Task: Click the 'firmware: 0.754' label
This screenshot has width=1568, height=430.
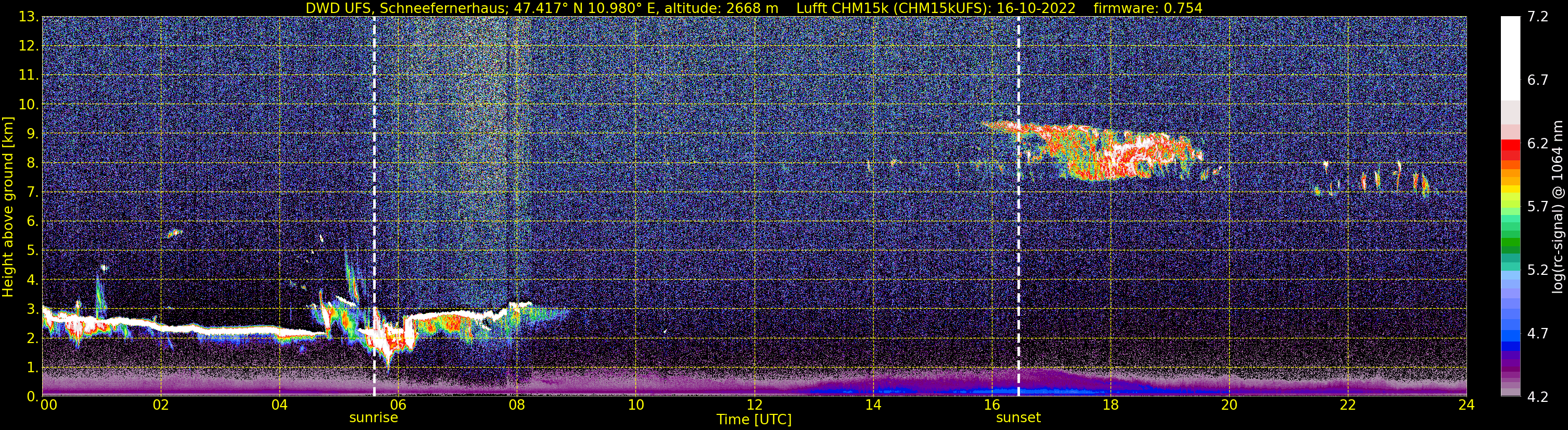Action: (x=1148, y=8)
